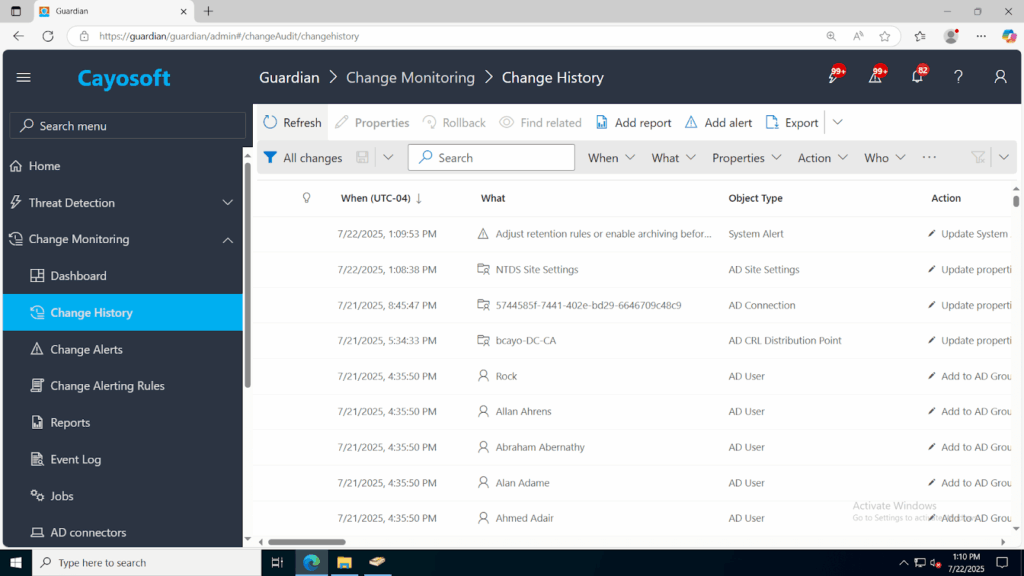Open AD connectors in the sidebar
Image resolution: width=1024 pixels, height=576 pixels.
point(123,532)
